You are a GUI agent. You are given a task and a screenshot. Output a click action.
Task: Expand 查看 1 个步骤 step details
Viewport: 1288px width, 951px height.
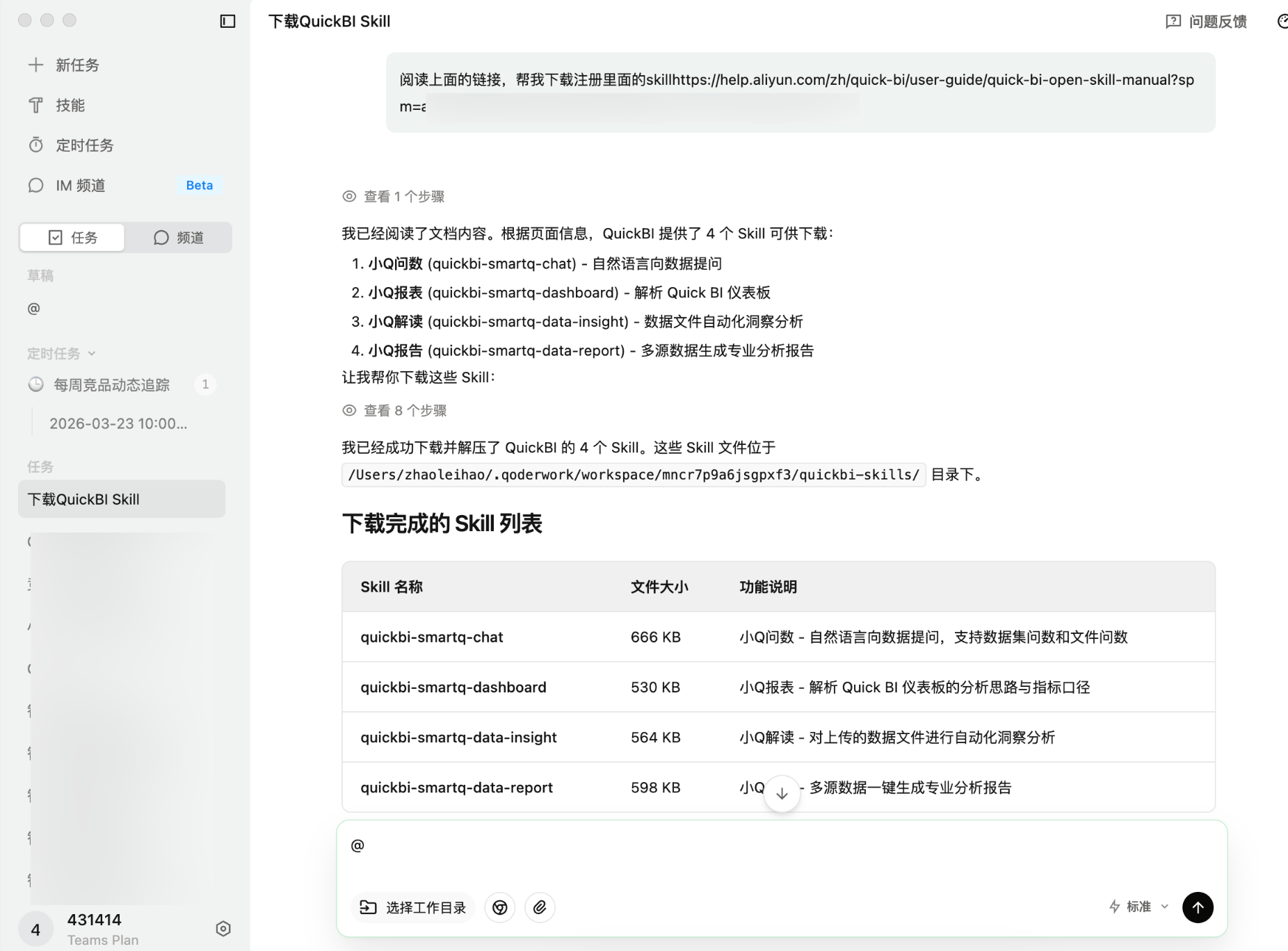point(394,197)
